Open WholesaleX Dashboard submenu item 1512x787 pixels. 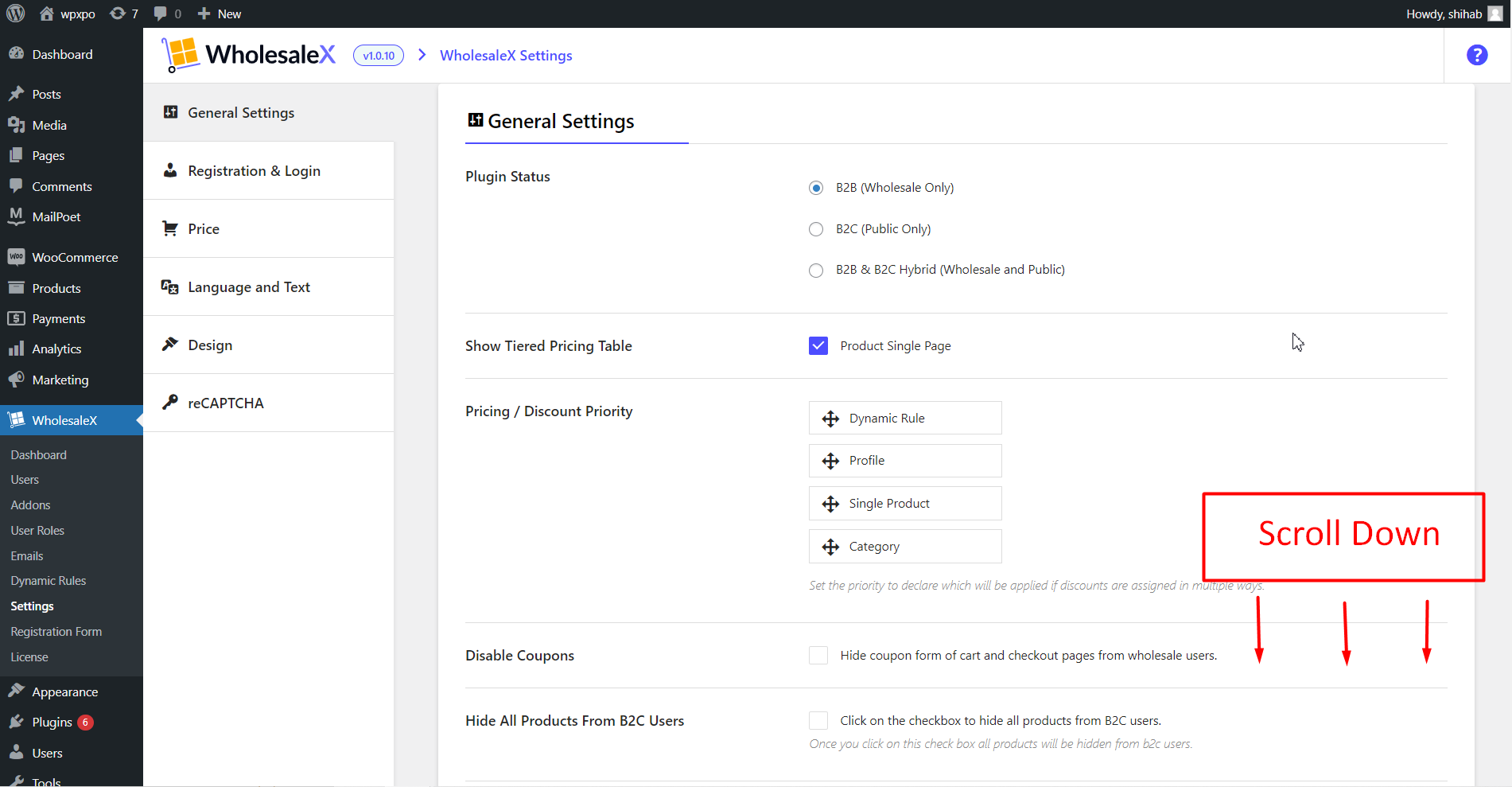(39, 454)
